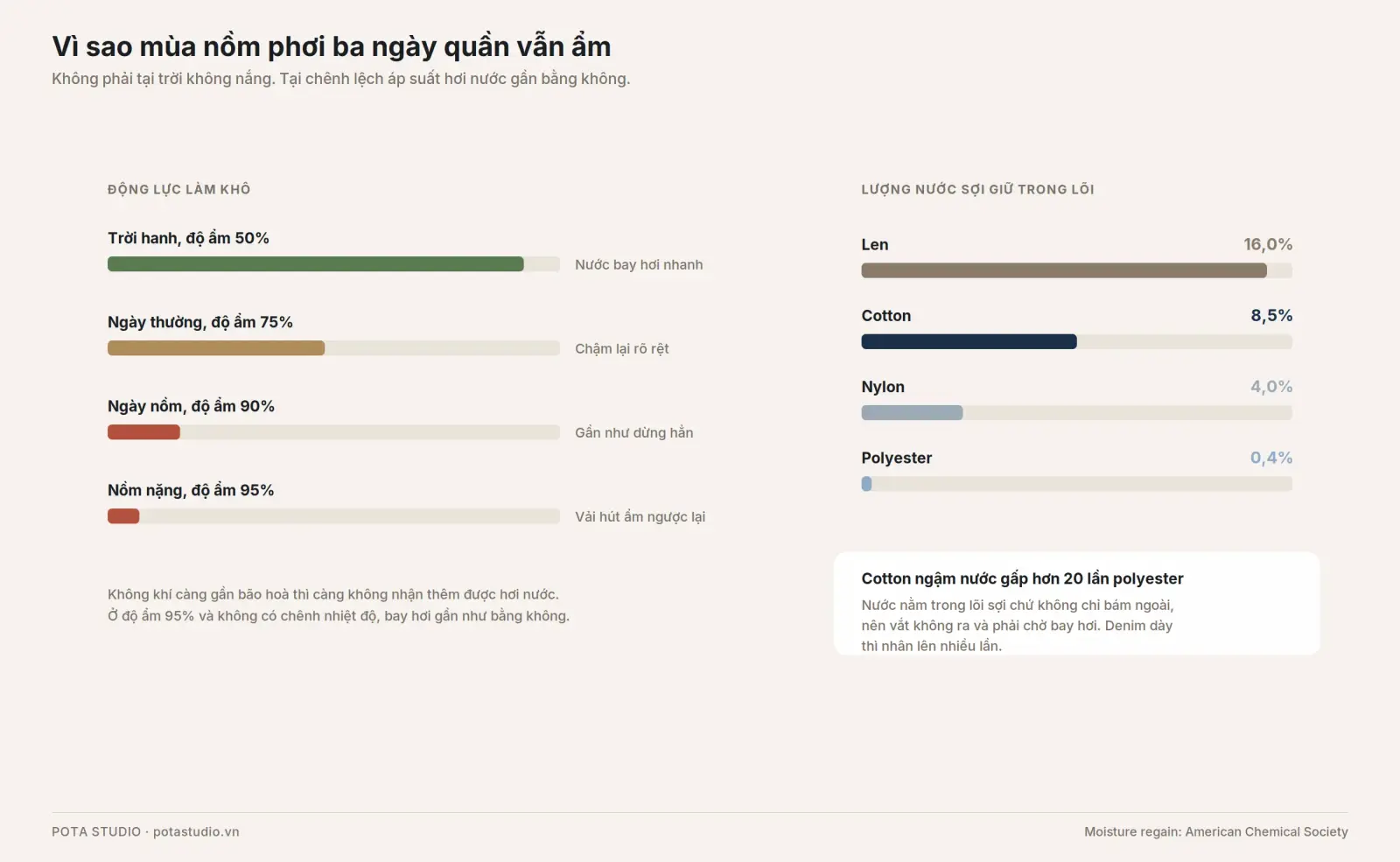Viewport: 1400px width, 862px height.
Task: Click the Gần như dừng hẳn label
Action: tap(633, 432)
